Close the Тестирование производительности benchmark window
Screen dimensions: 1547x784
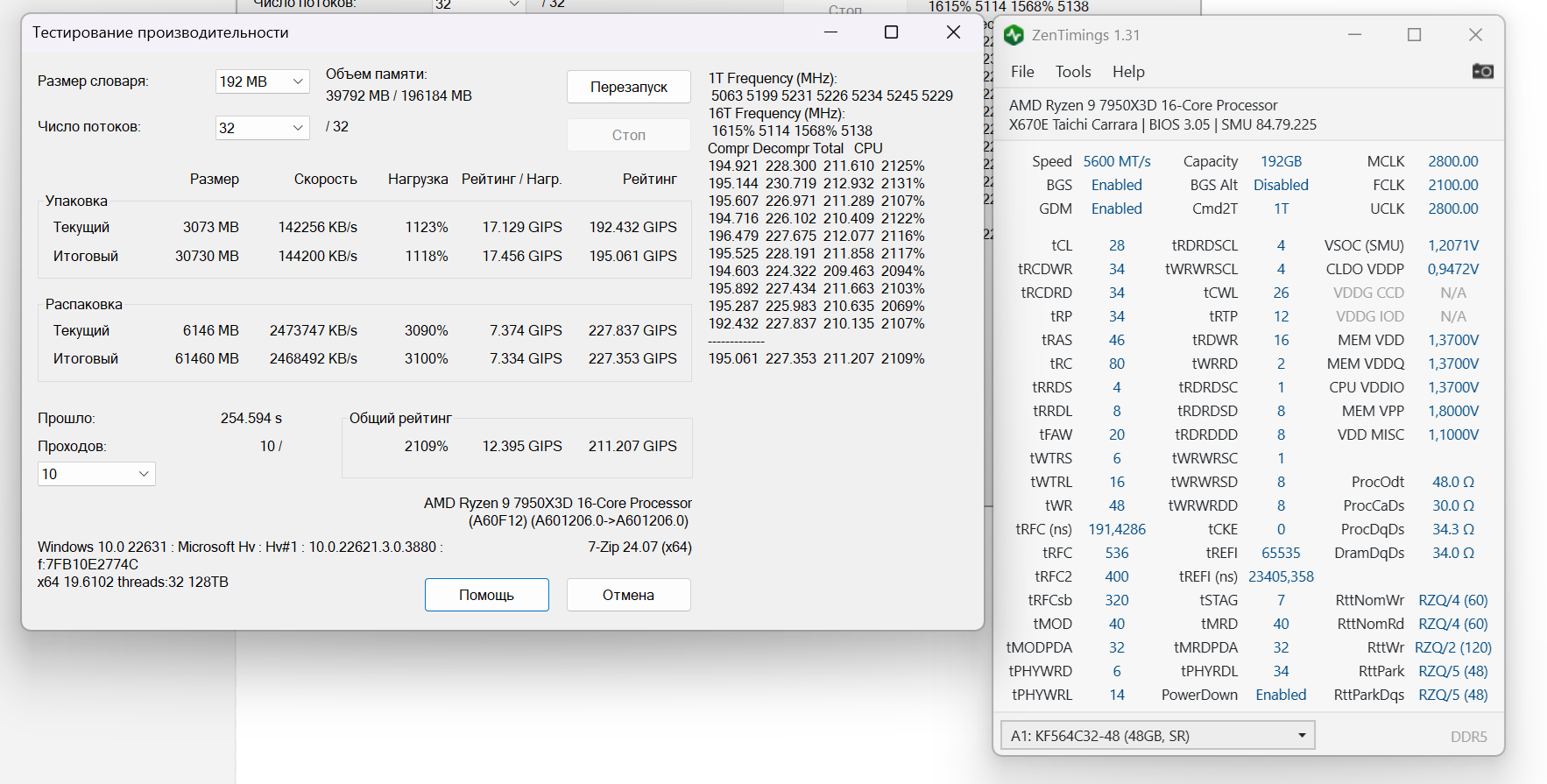pos(953,32)
